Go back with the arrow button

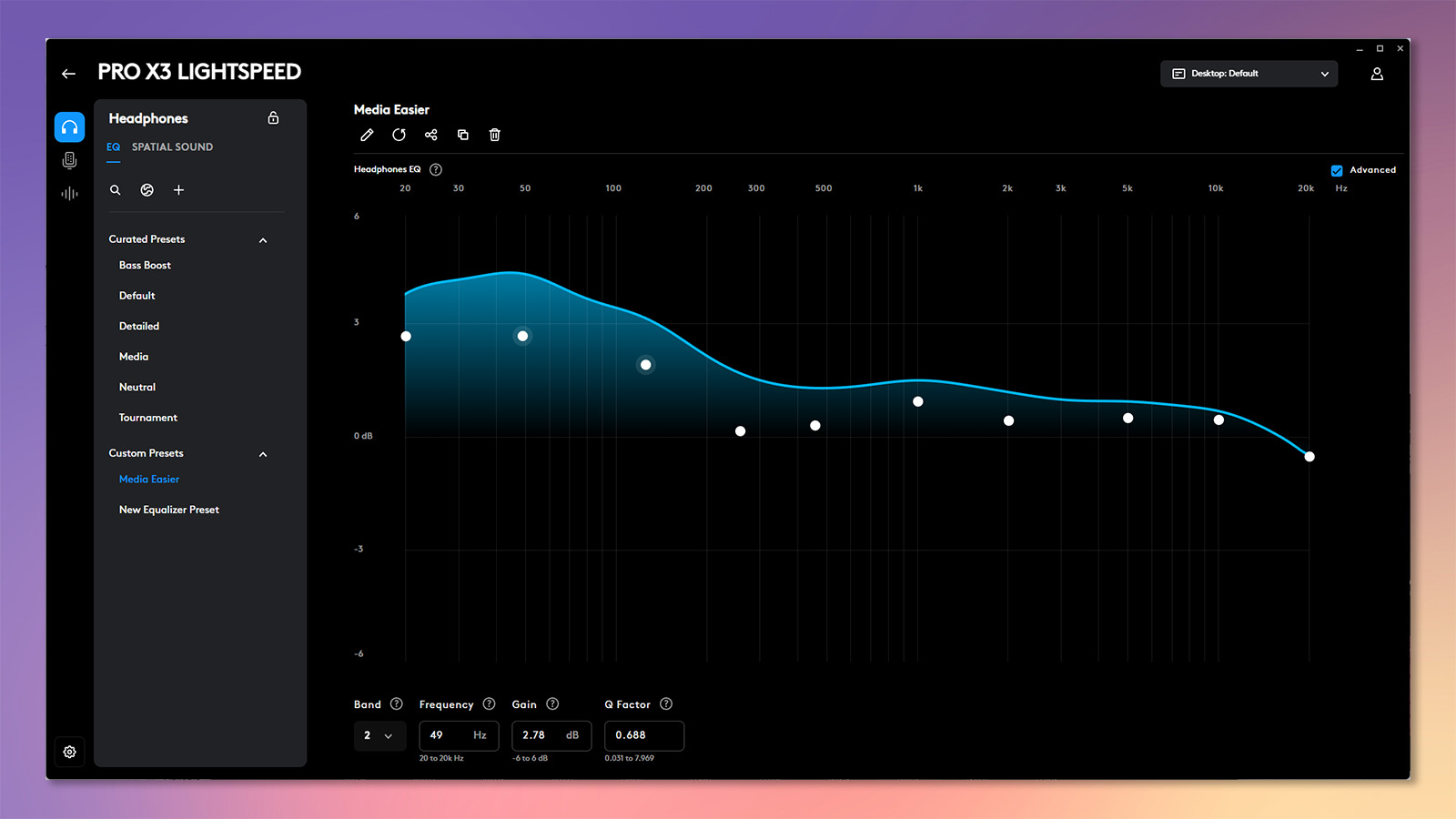[68, 74]
